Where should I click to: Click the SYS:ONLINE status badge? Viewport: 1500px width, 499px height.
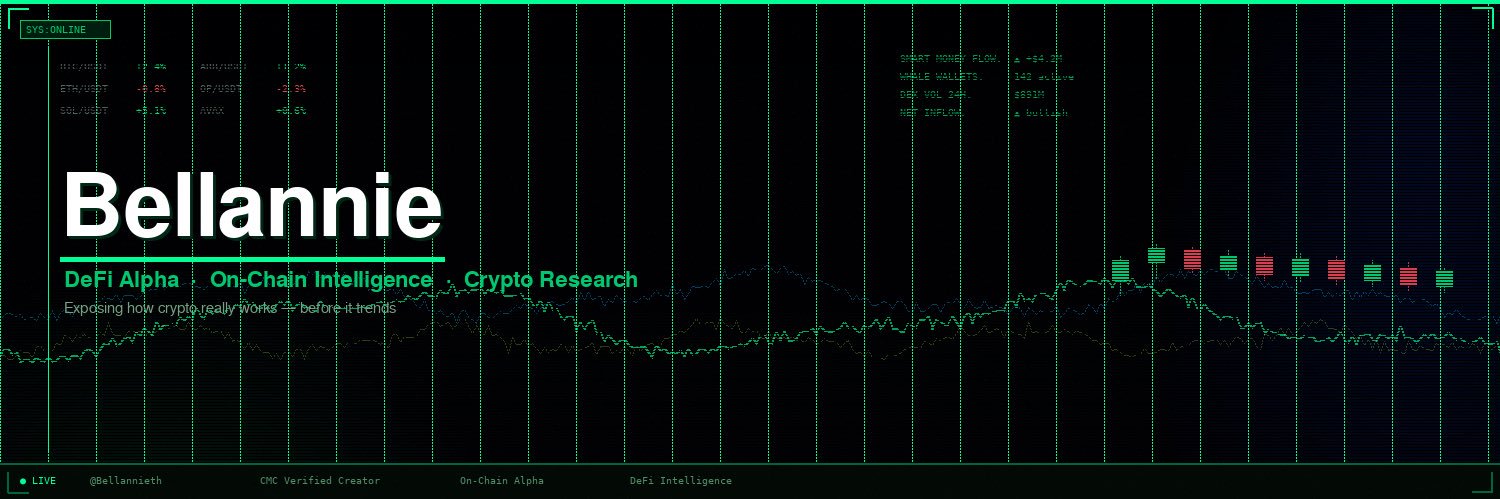click(x=65, y=30)
